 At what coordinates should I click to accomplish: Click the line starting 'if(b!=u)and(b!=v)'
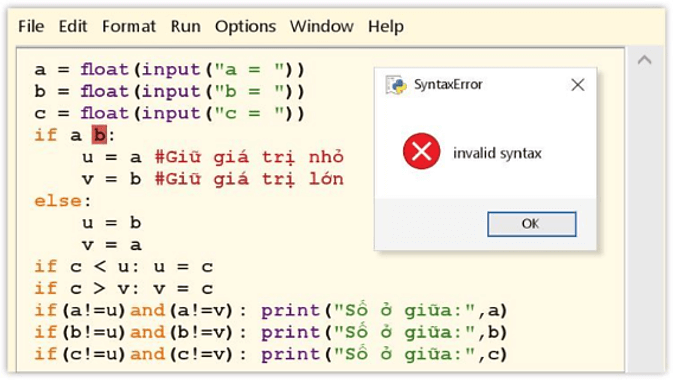[271, 332]
